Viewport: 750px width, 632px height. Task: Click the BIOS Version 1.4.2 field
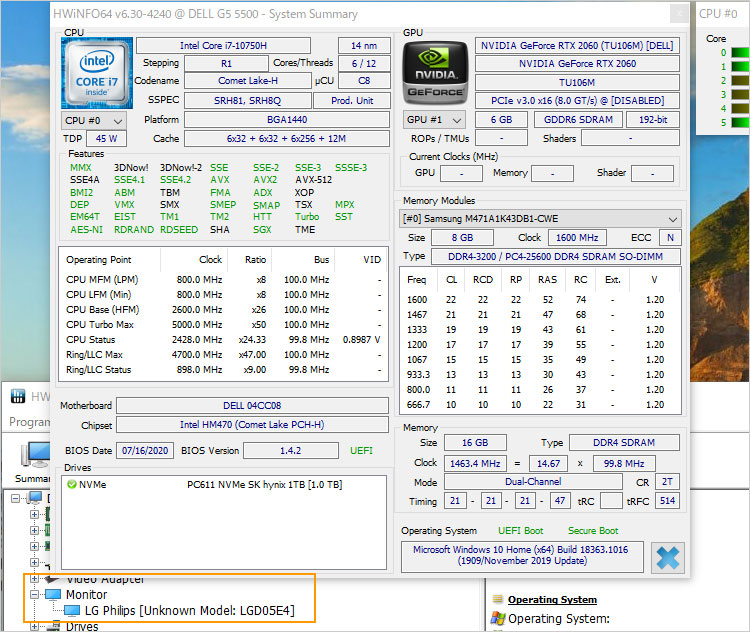(291, 451)
